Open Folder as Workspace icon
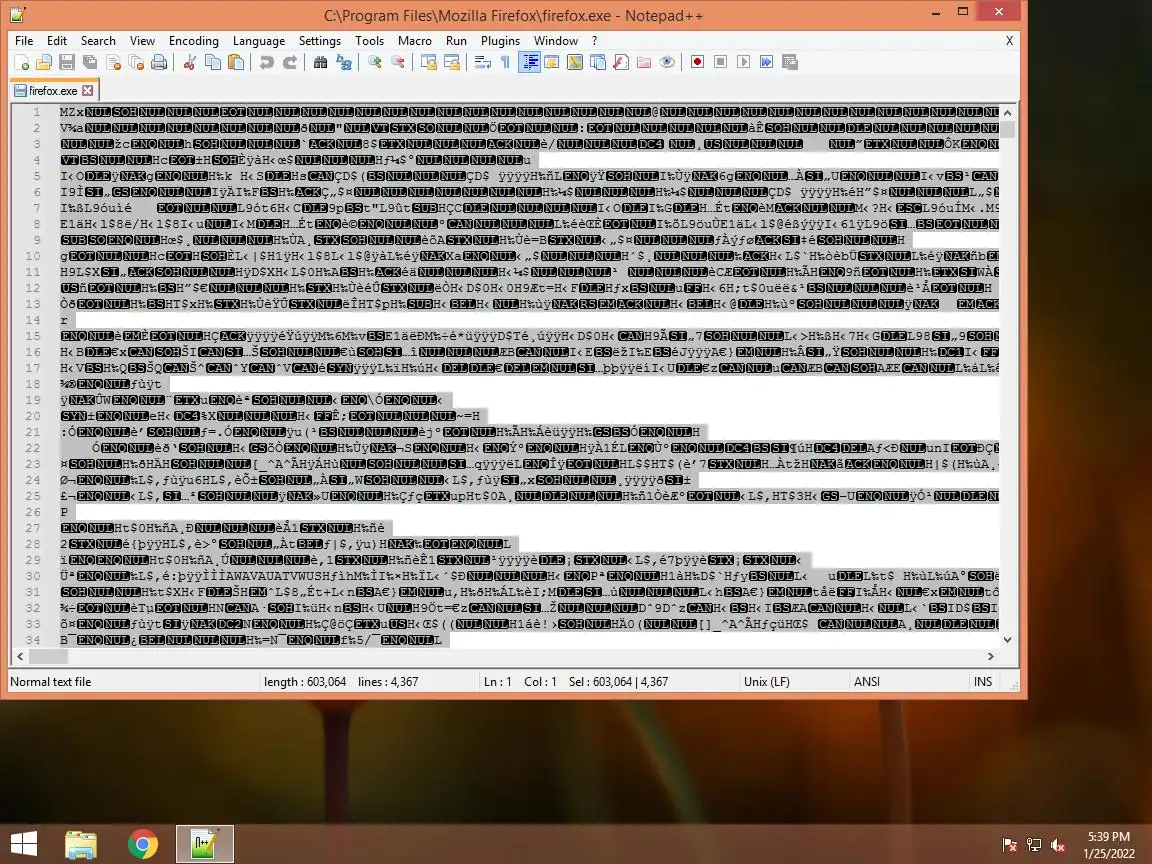 644,62
